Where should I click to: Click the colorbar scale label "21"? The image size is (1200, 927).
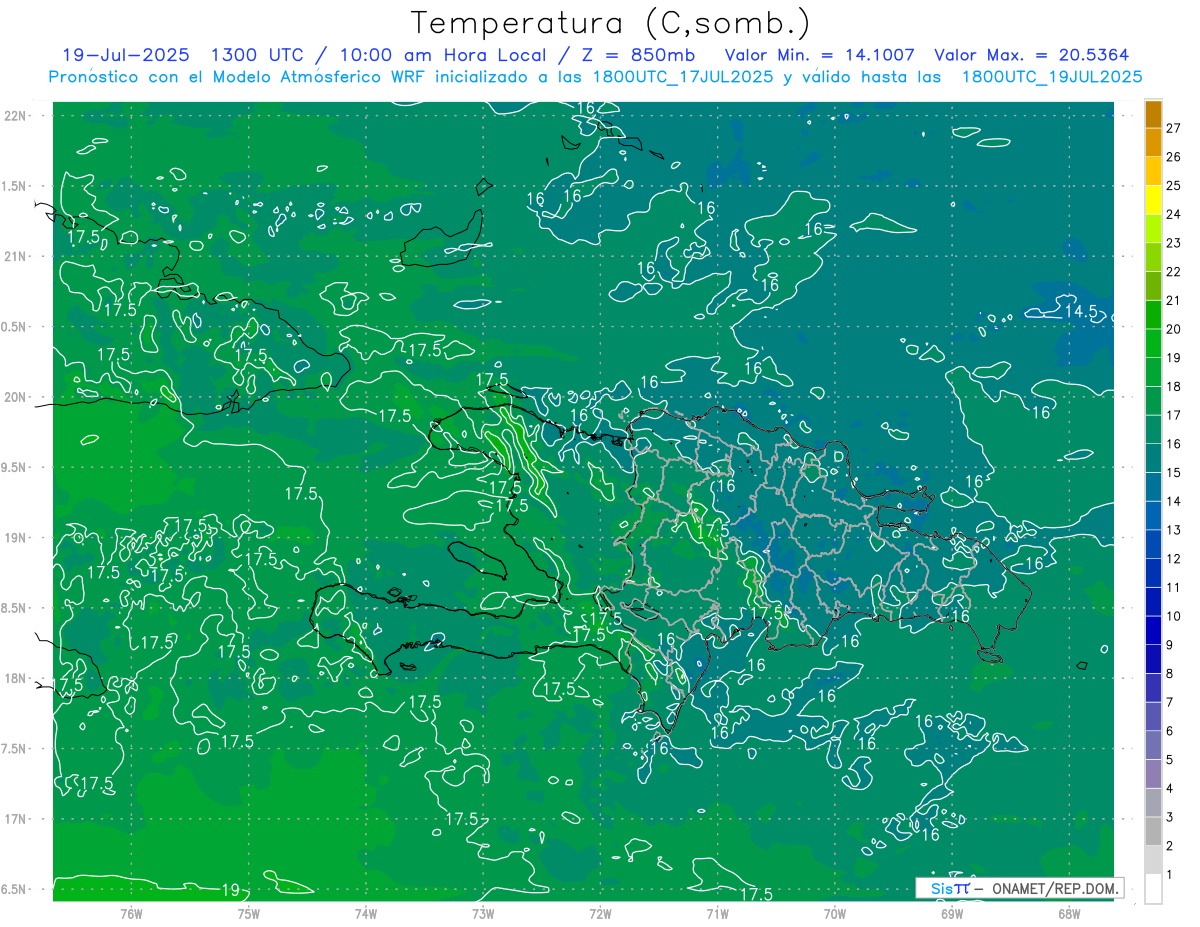pos(1174,300)
